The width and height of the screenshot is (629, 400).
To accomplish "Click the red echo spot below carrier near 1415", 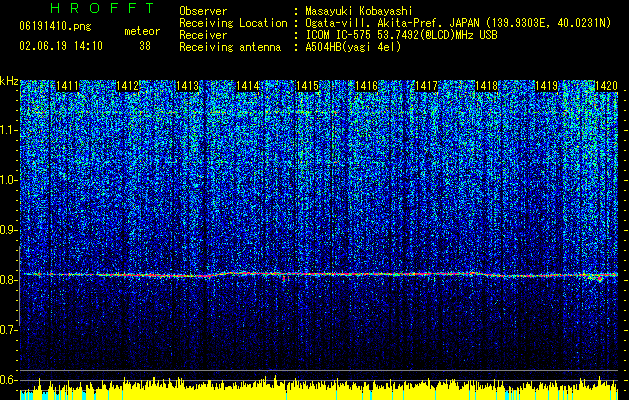I will tap(286, 278).
